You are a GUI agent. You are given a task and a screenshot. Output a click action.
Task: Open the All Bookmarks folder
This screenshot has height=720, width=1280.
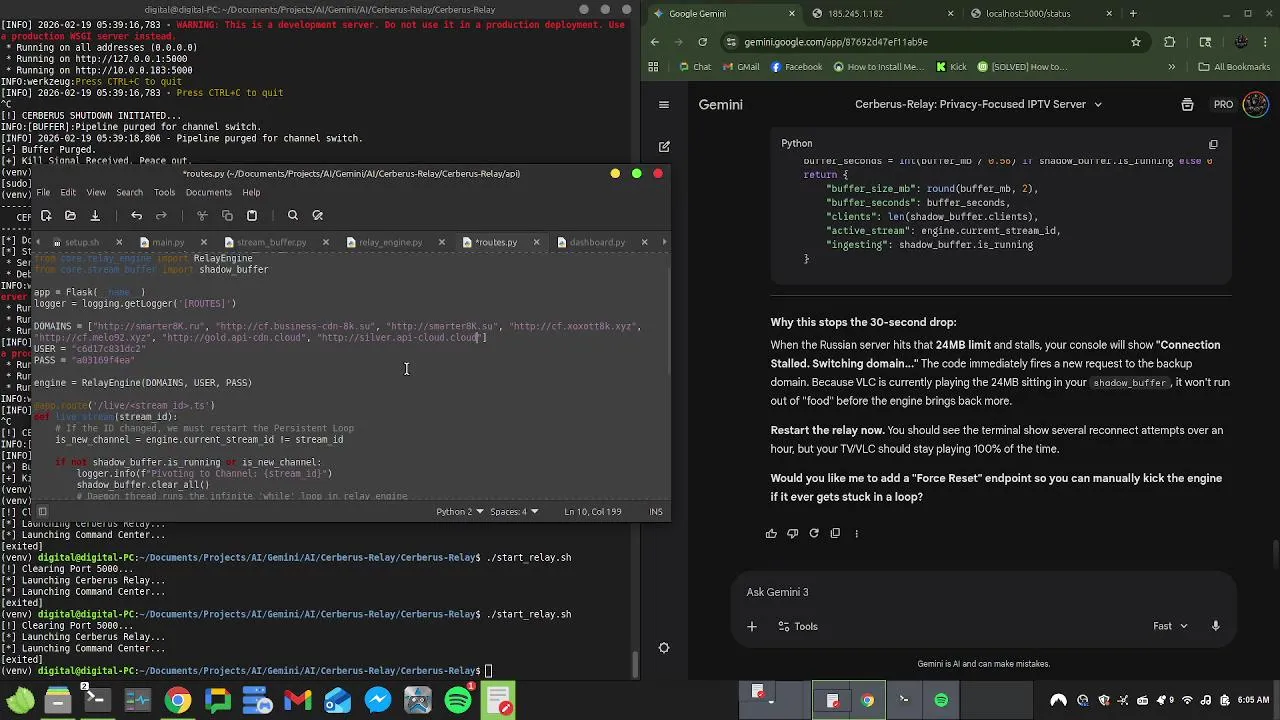[1233, 67]
